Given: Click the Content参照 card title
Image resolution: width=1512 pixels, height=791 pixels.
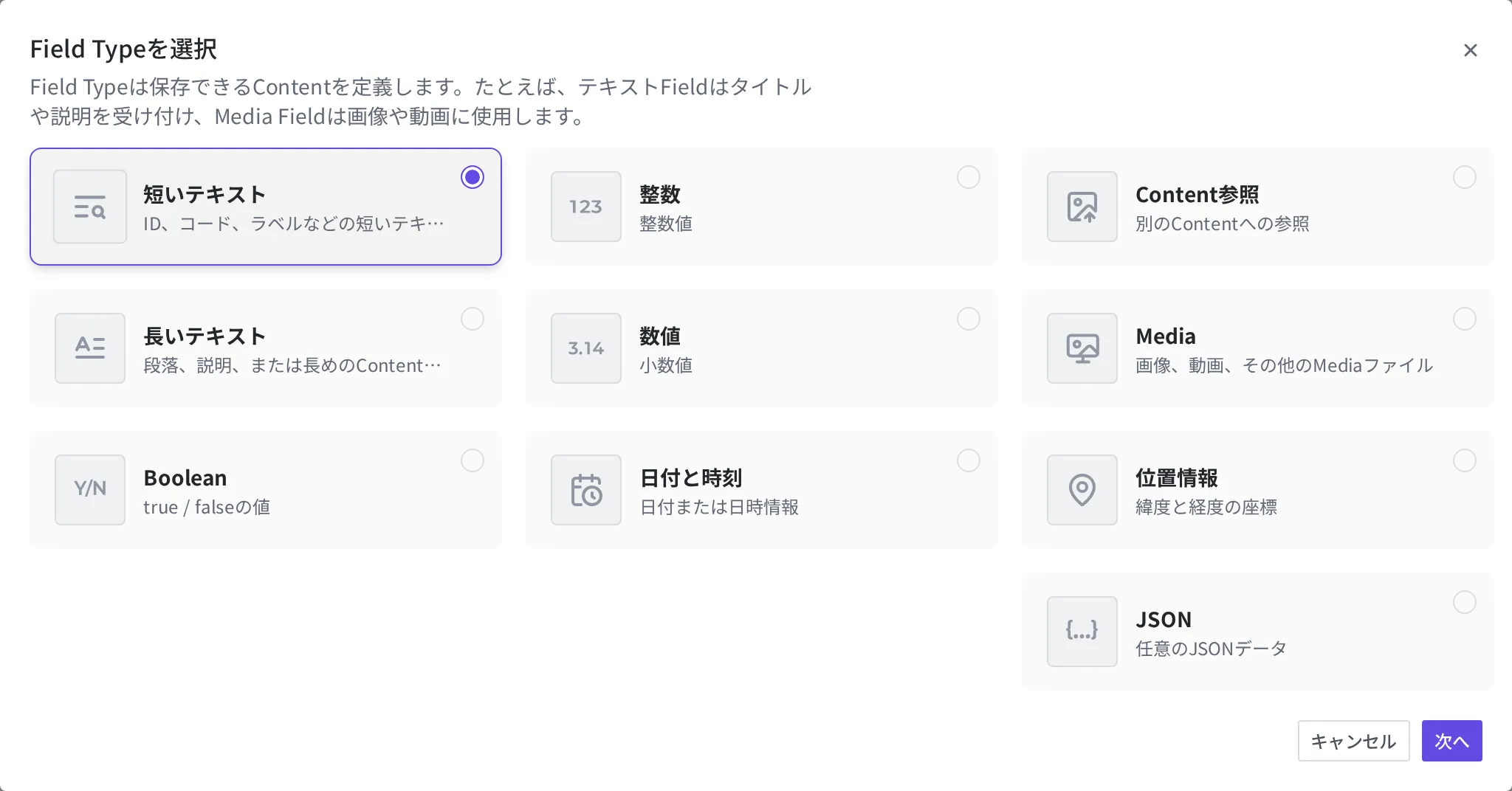Looking at the screenshot, I should [1197, 194].
